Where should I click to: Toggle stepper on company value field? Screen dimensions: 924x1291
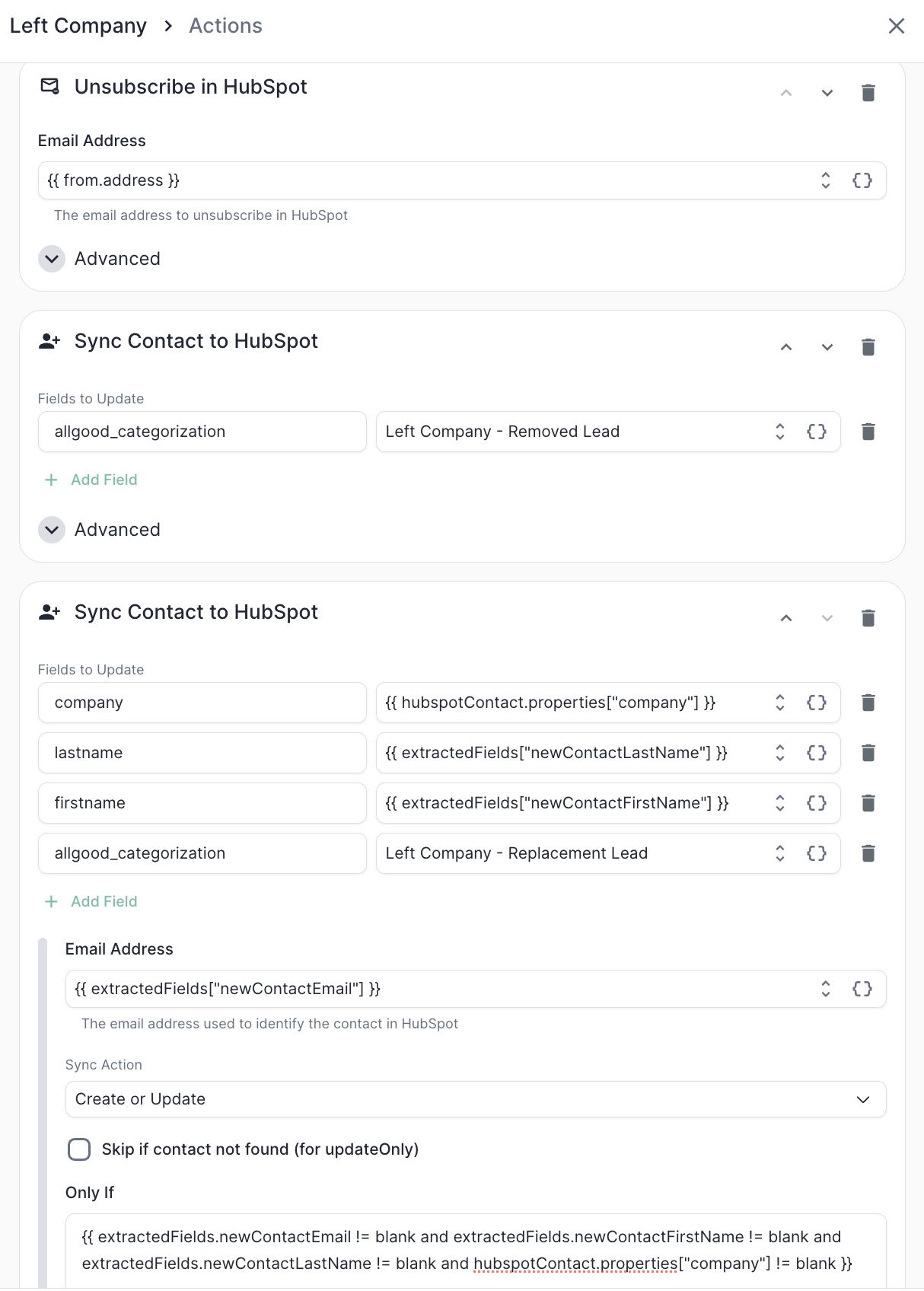[x=779, y=703]
